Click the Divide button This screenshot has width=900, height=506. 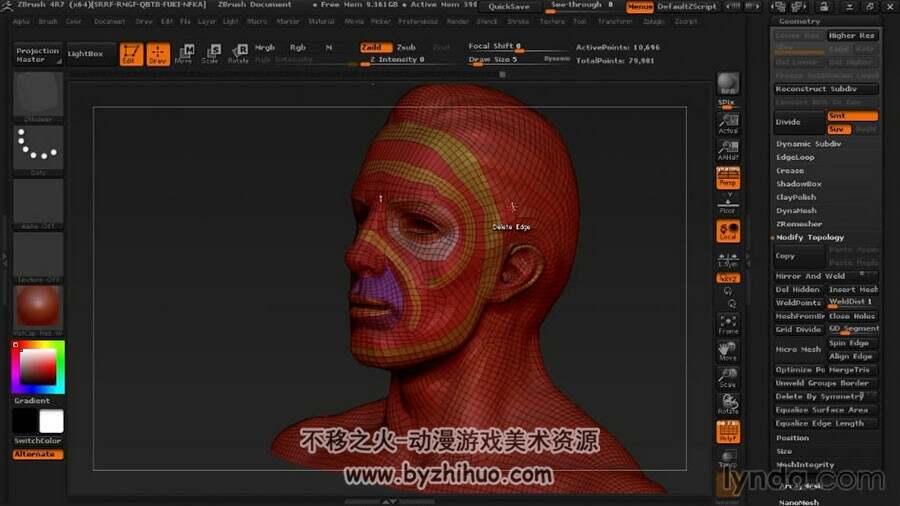coord(798,122)
